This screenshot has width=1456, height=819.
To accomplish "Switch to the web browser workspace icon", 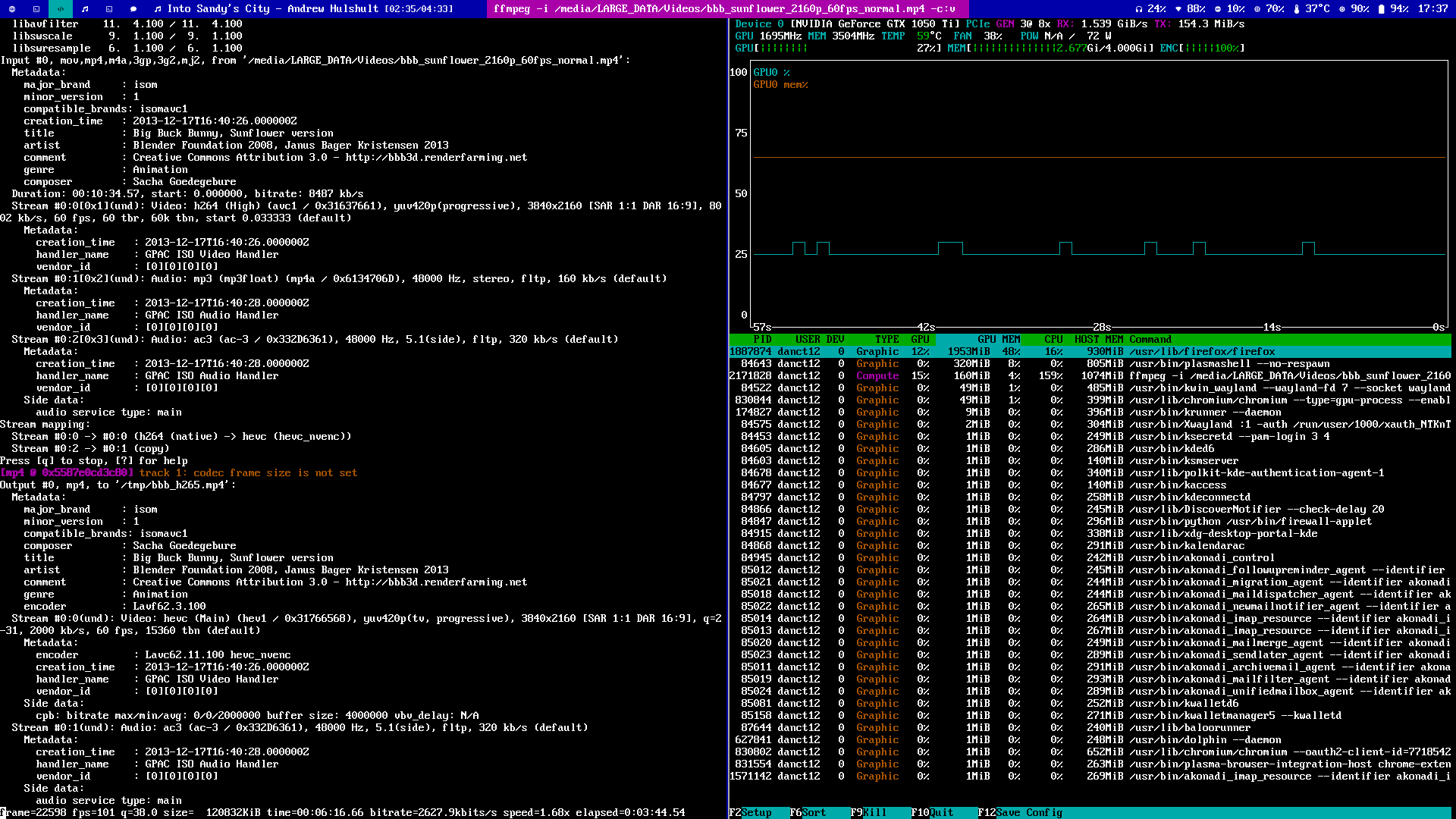I will pos(12,8).
